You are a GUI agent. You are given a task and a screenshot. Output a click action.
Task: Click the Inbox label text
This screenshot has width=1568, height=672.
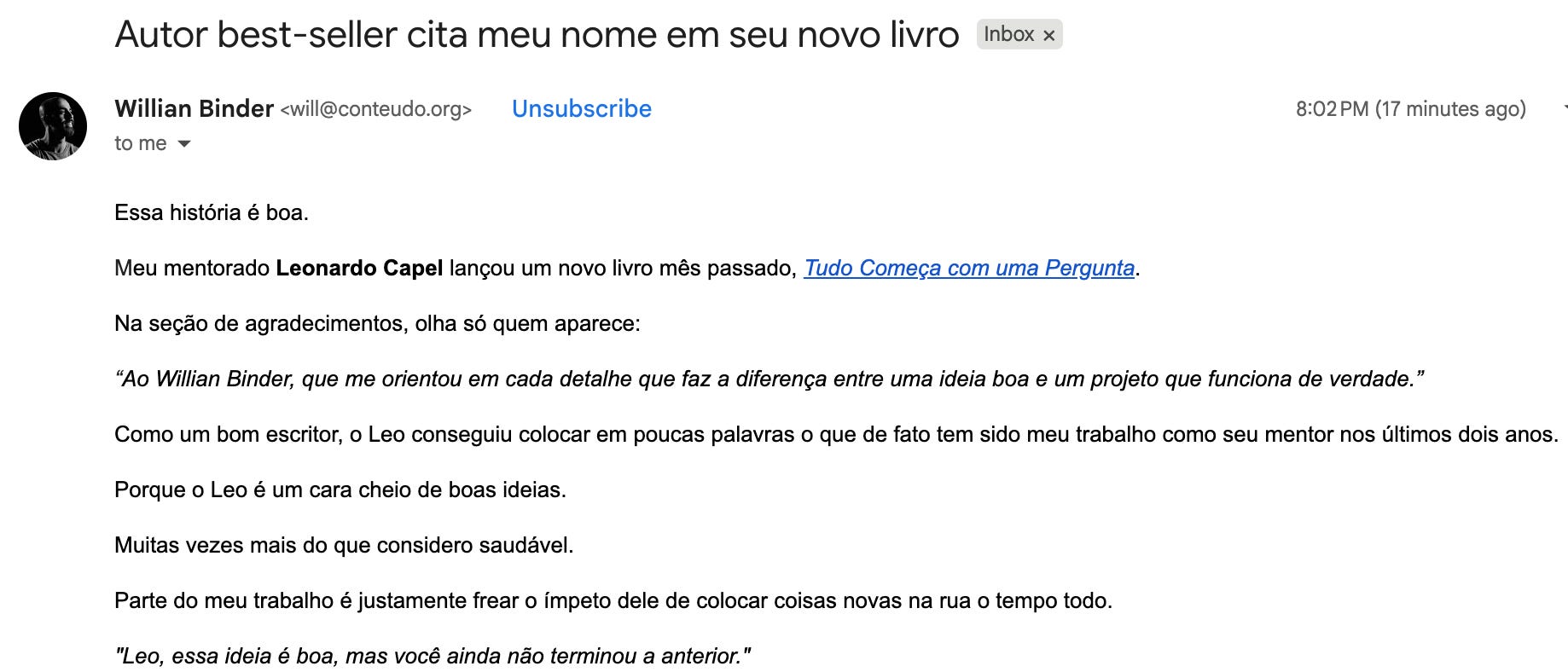[1008, 34]
